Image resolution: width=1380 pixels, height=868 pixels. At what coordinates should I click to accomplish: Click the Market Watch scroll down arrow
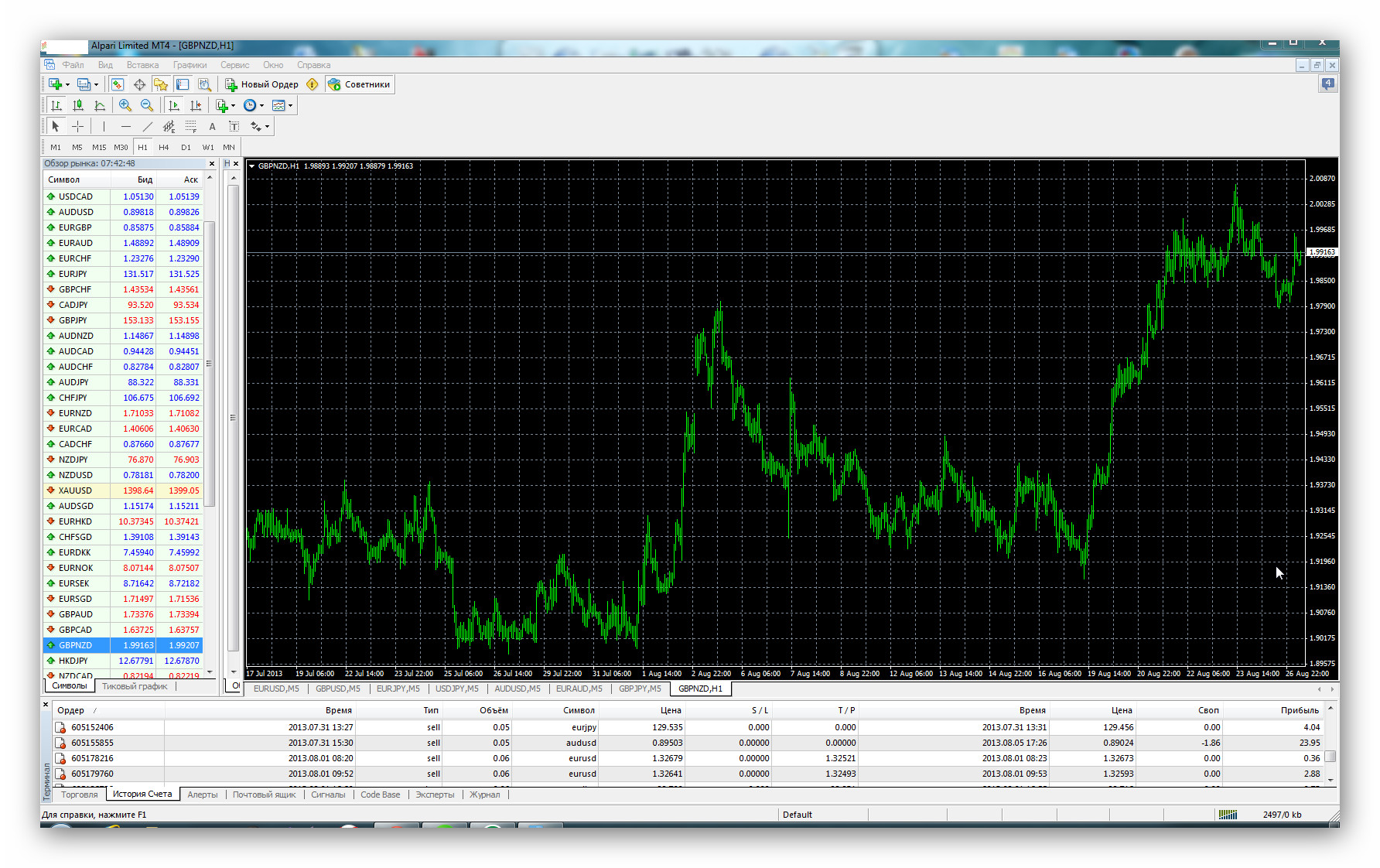click(210, 674)
